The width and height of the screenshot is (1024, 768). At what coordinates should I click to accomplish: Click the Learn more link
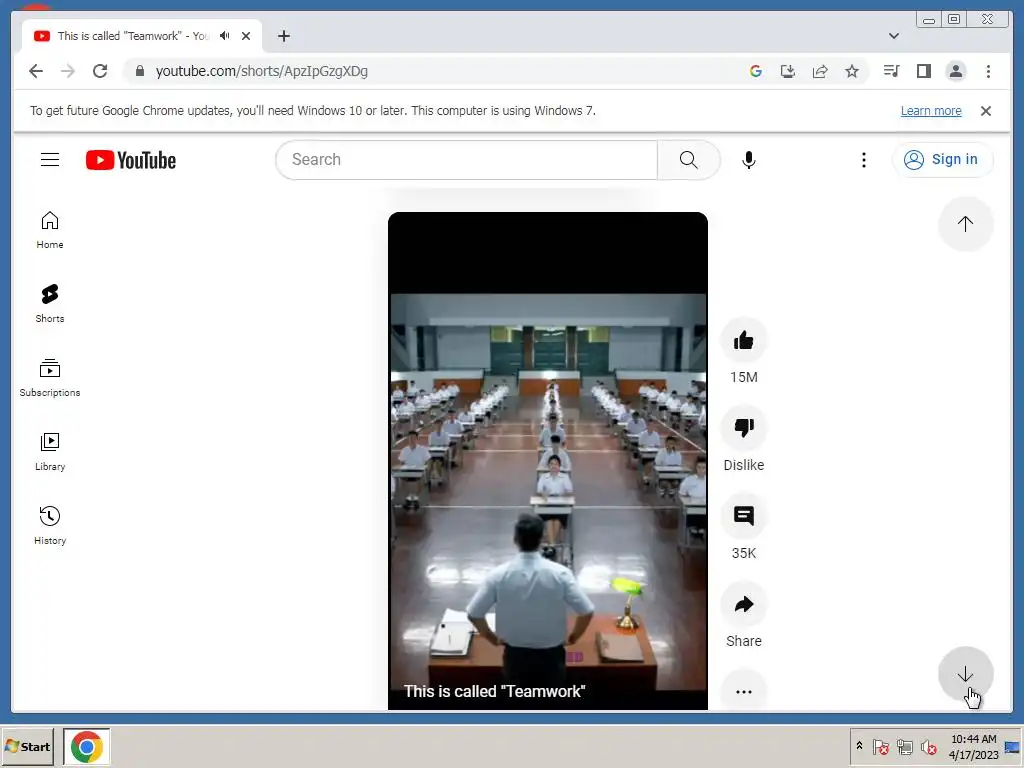[931, 111]
